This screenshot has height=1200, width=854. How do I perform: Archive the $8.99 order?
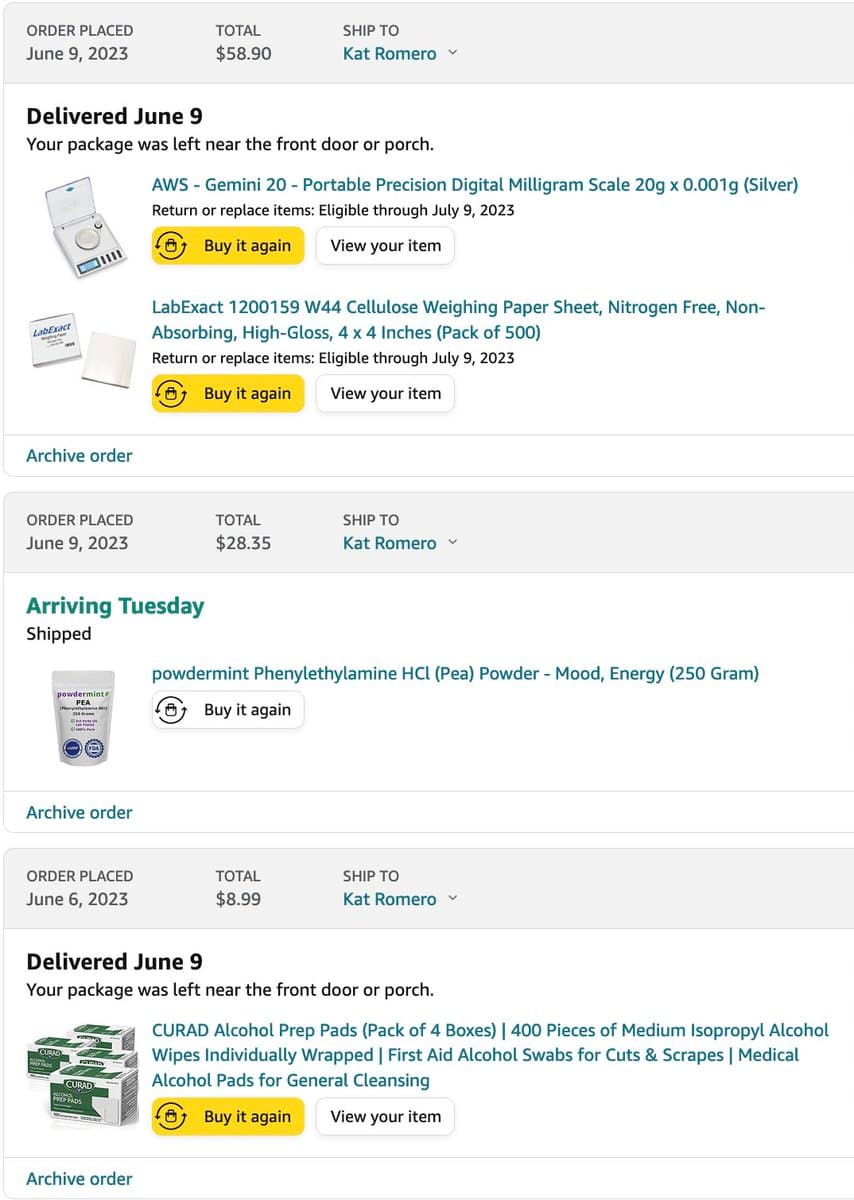pyautogui.click(x=79, y=1179)
